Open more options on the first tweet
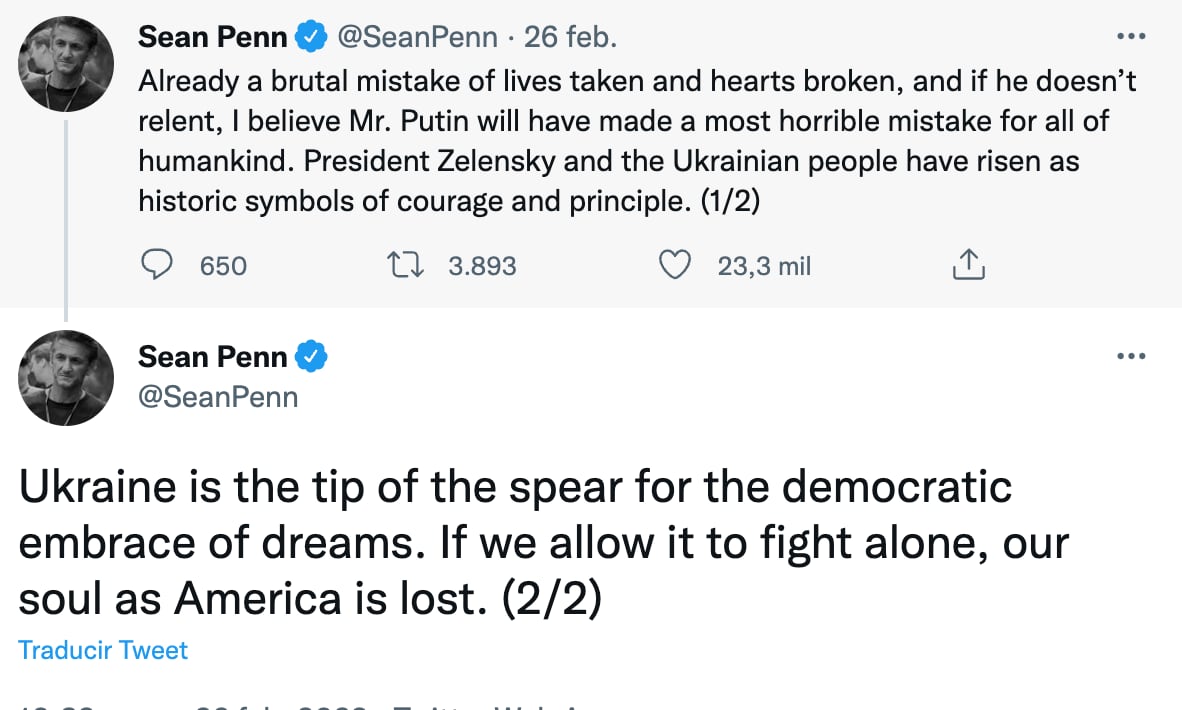This screenshot has width=1182, height=710. 1130,37
